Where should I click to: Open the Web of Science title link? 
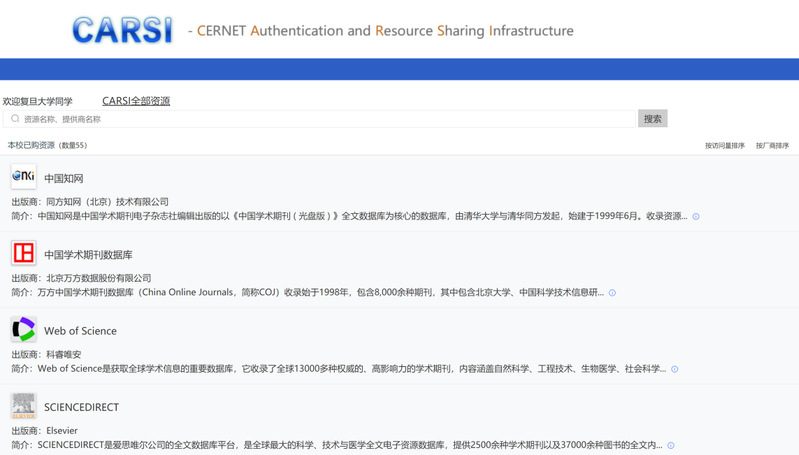pyautogui.click(x=80, y=331)
